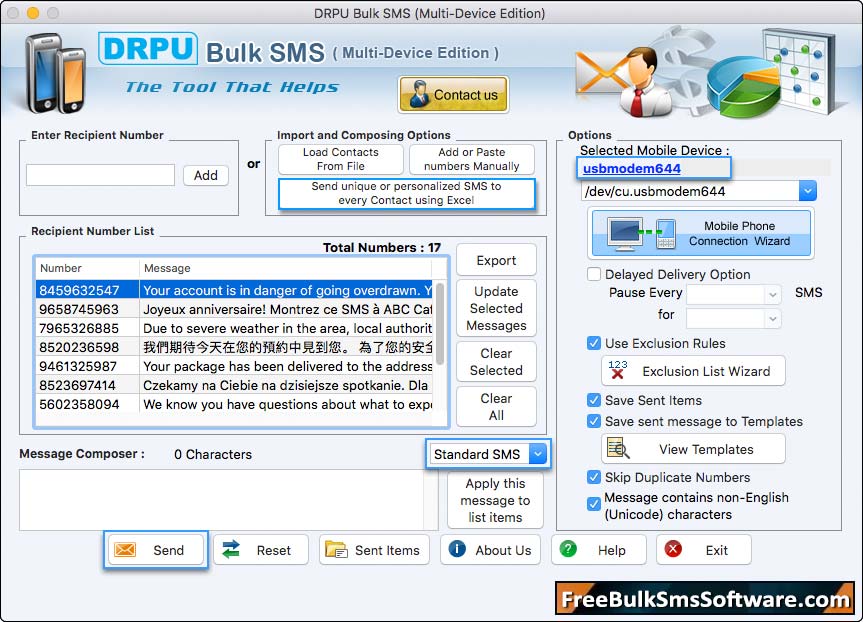Click the 123 red X exclusion icon
This screenshot has width=863, height=622.
point(618,370)
